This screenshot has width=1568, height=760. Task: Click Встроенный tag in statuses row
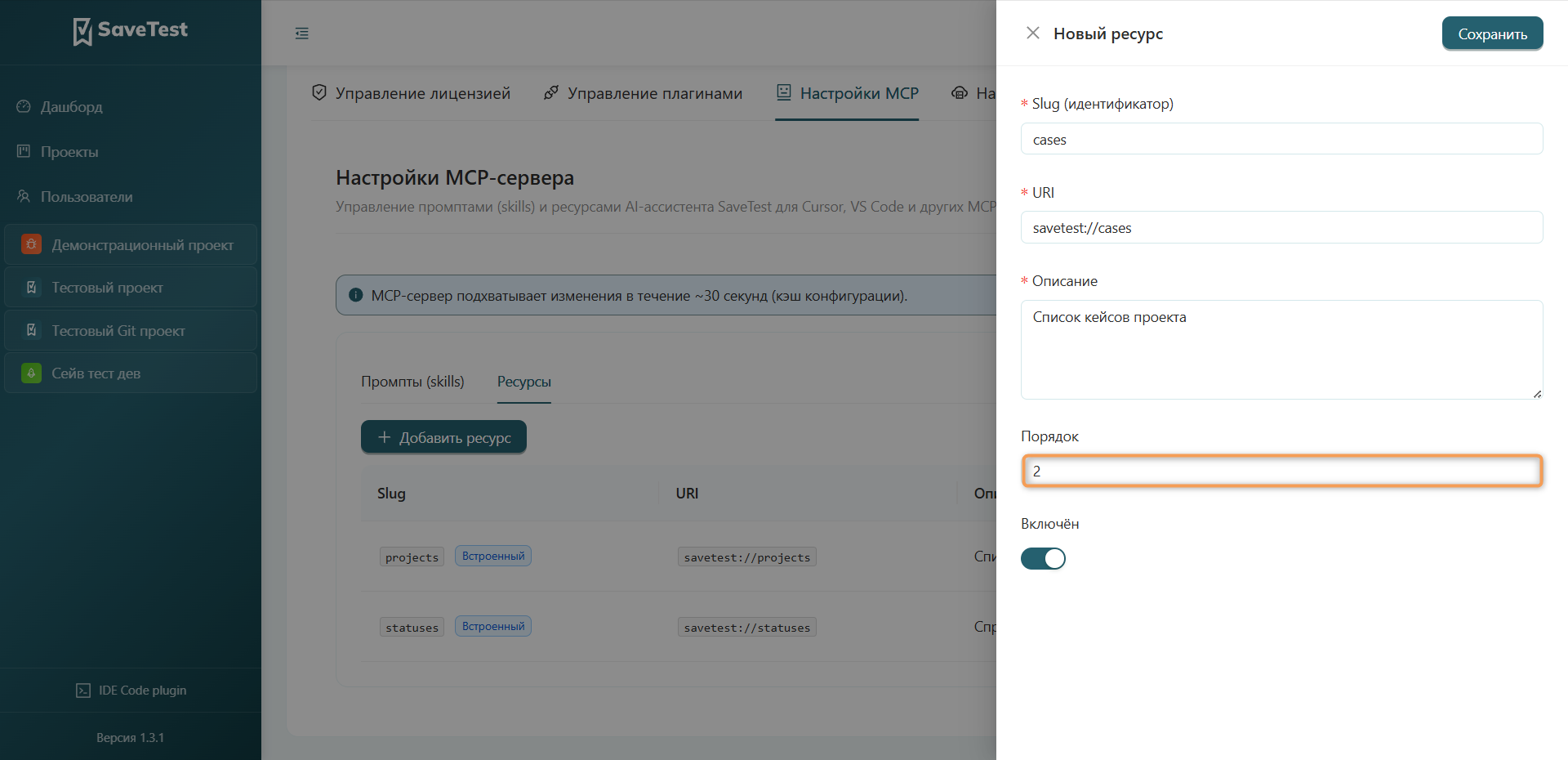coord(493,627)
